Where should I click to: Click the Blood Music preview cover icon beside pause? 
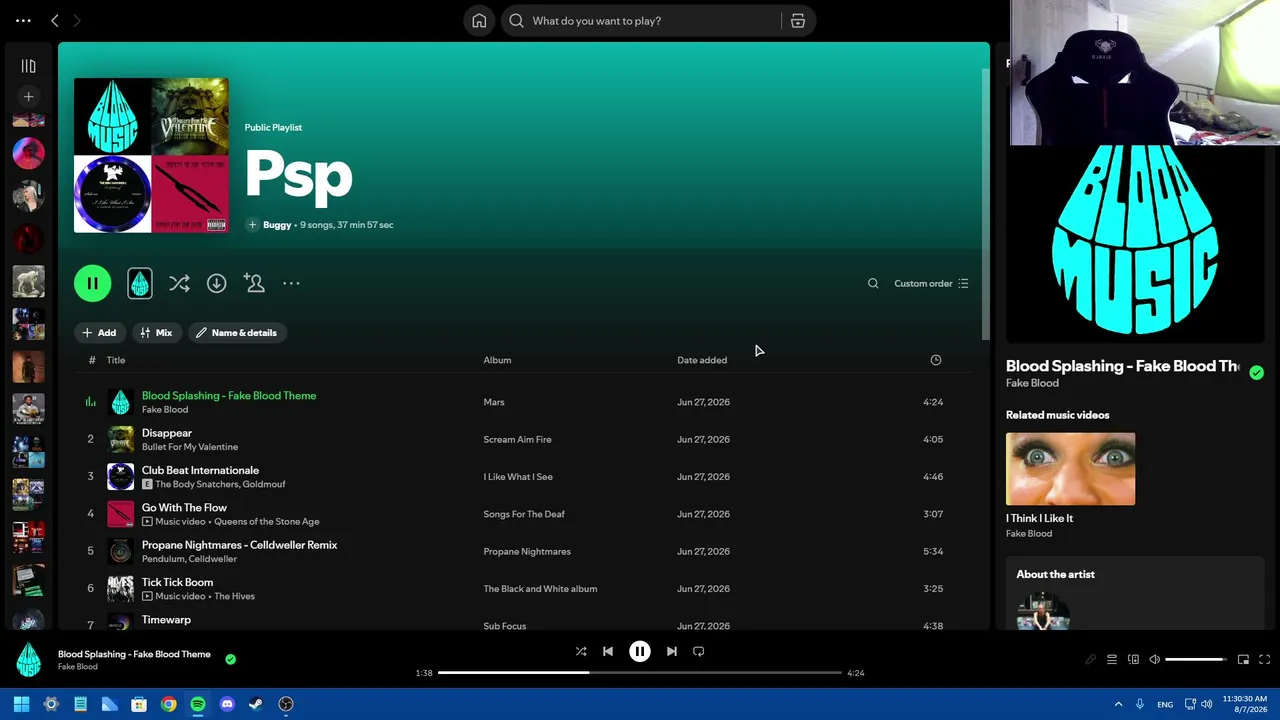pyautogui.click(x=140, y=284)
